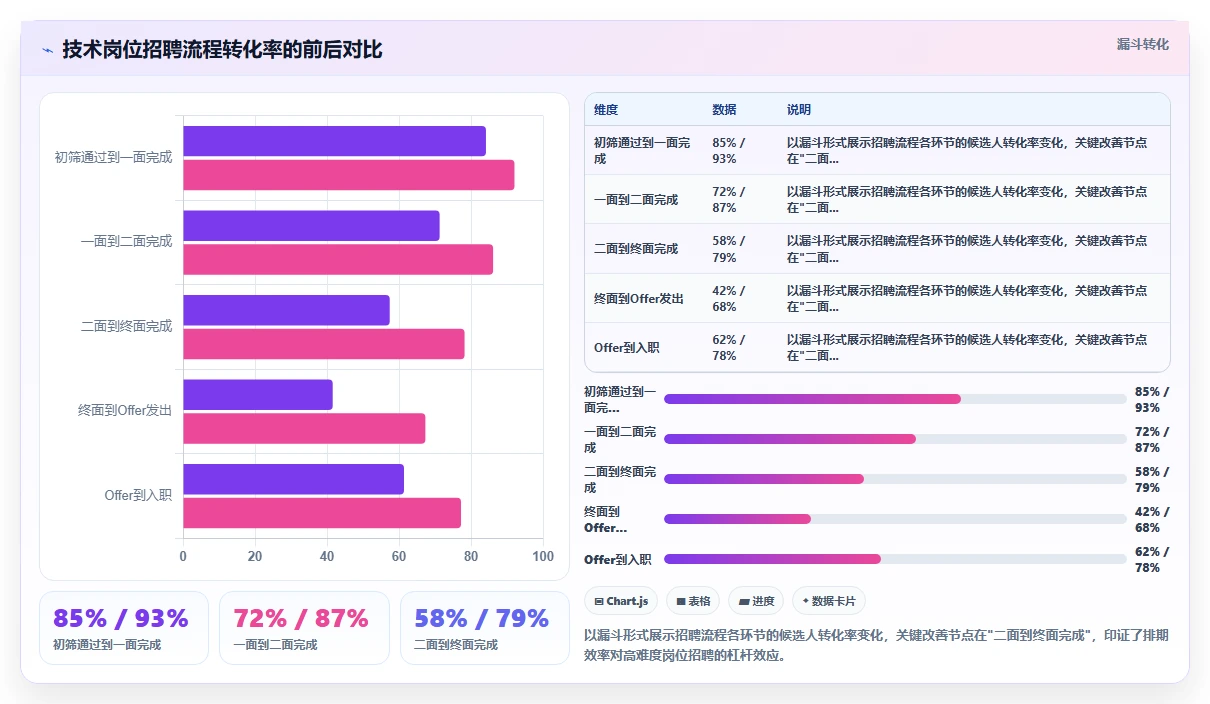The width and height of the screenshot is (1210, 704).
Task: Click the 58% / 79% value beside the progress bar
Action: click(x=1152, y=479)
